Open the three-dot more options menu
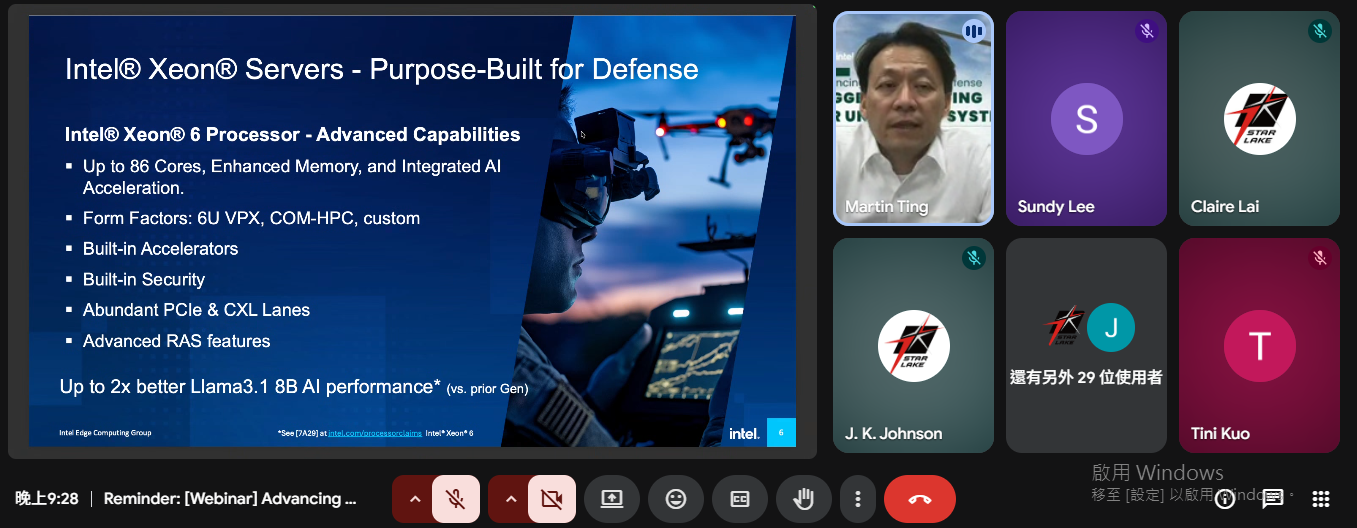The height and width of the screenshot is (528, 1357). point(857,499)
